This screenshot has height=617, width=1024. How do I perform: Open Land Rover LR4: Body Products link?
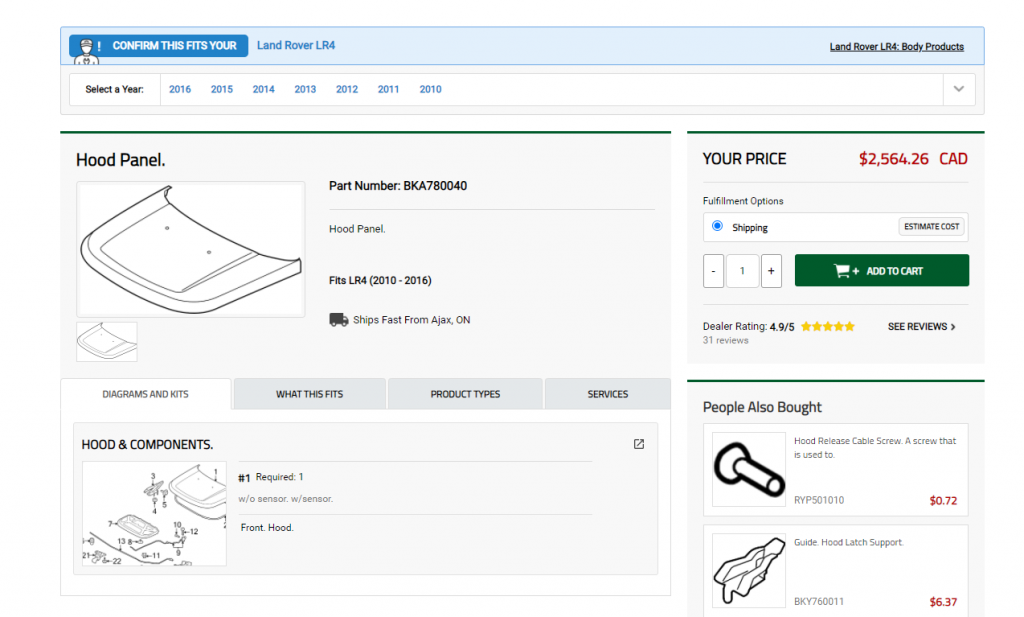pyautogui.click(x=897, y=47)
